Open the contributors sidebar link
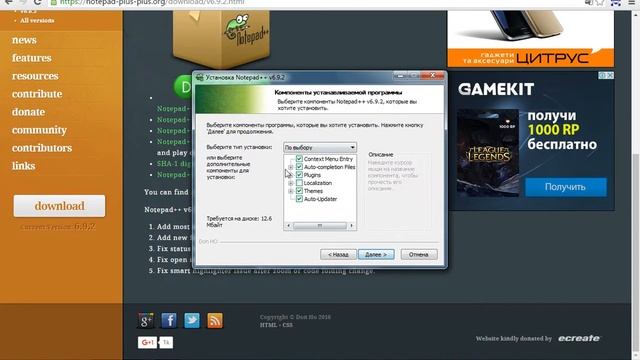Screen dimensions: 640x360 pyautogui.click(x=42, y=148)
